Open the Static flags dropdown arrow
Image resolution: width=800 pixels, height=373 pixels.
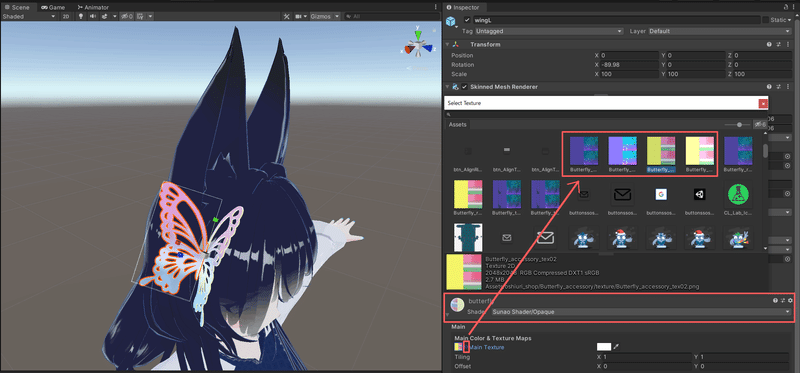[x=789, y=20]
